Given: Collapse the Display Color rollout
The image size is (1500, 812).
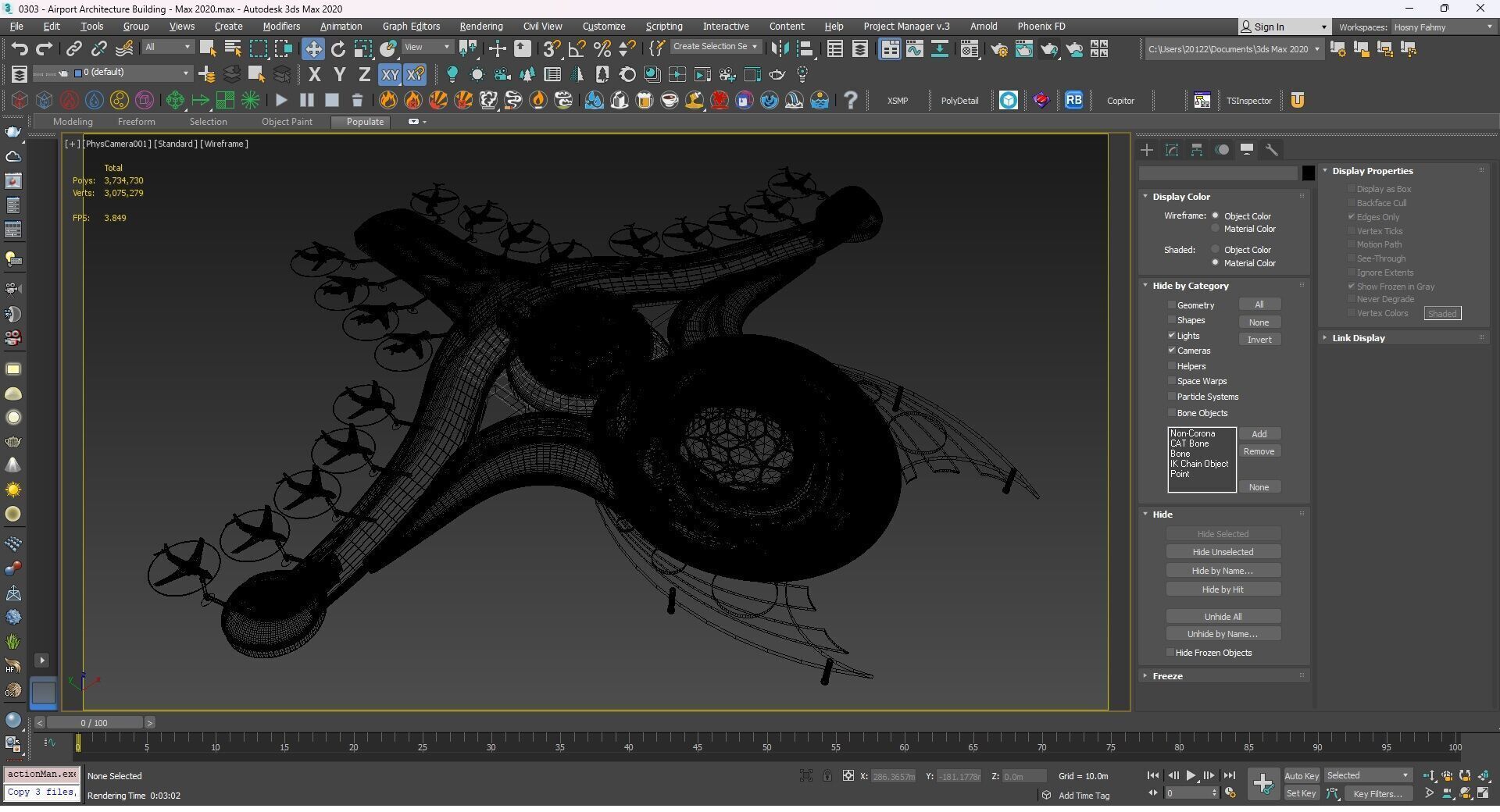Looking at the screenshot, I should point(1180,197).
